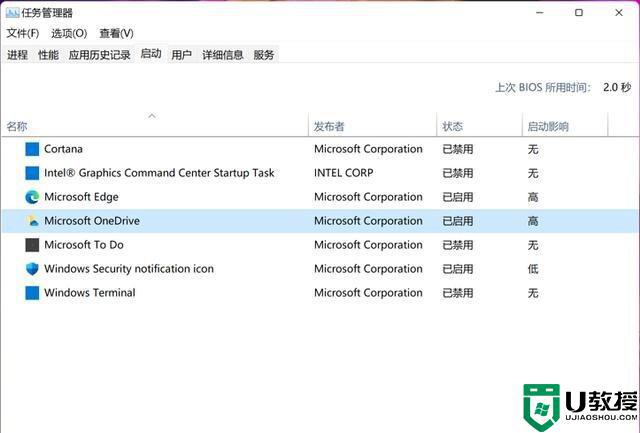Open the 查看(V) menu
The height and width of the screenshot is (433, 640).
[116, 33]
